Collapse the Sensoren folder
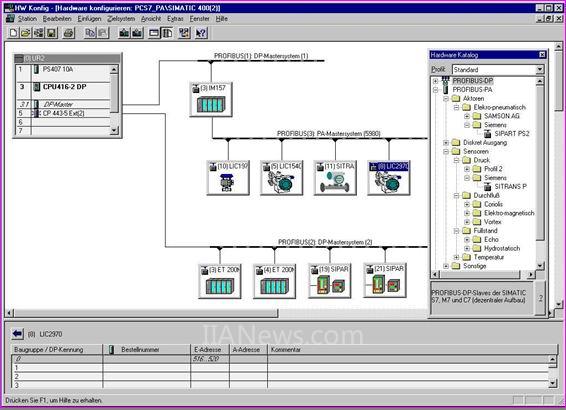566x410 pixels. [x=446, y=151]
